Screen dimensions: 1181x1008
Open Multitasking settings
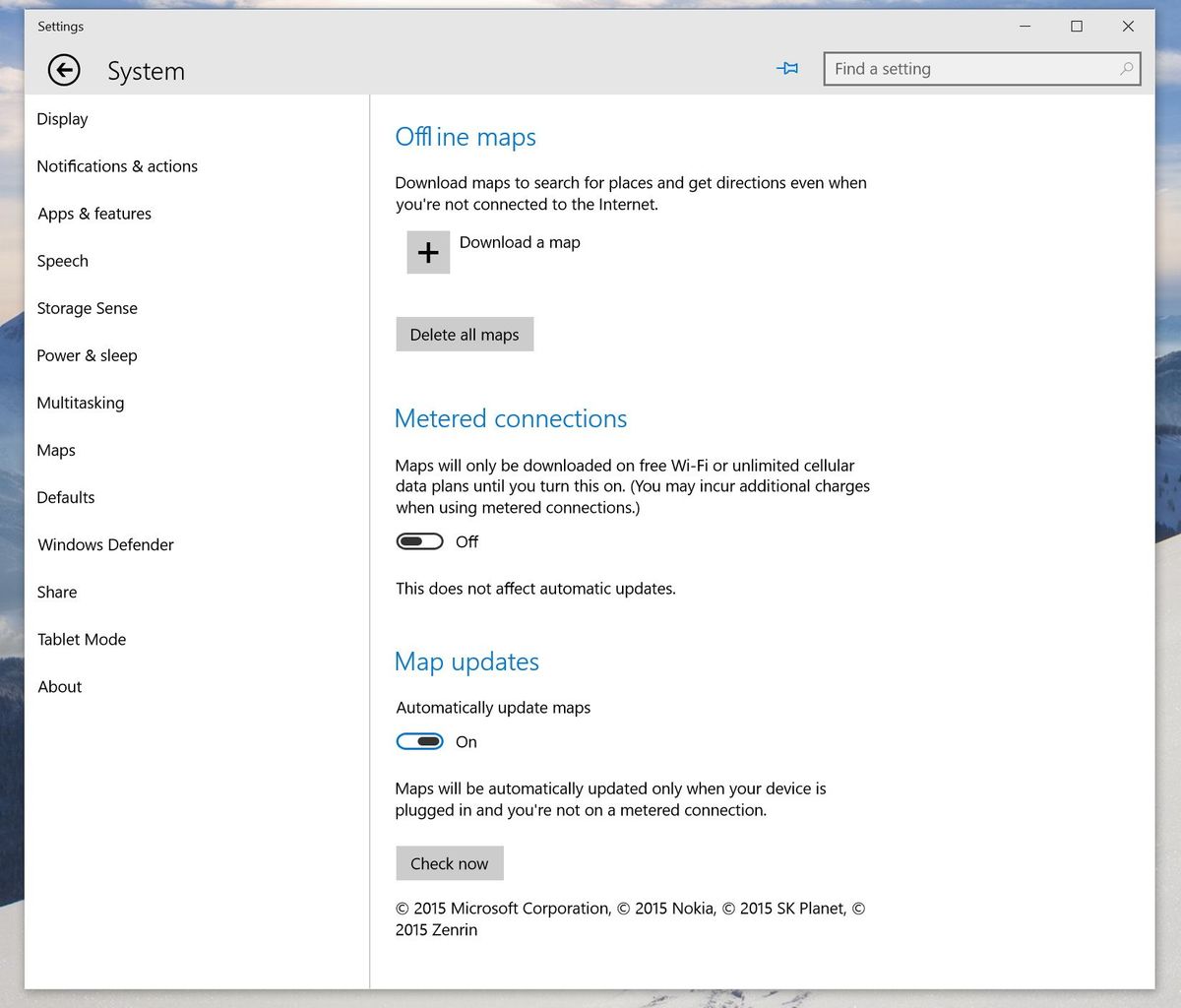[80, 402]
